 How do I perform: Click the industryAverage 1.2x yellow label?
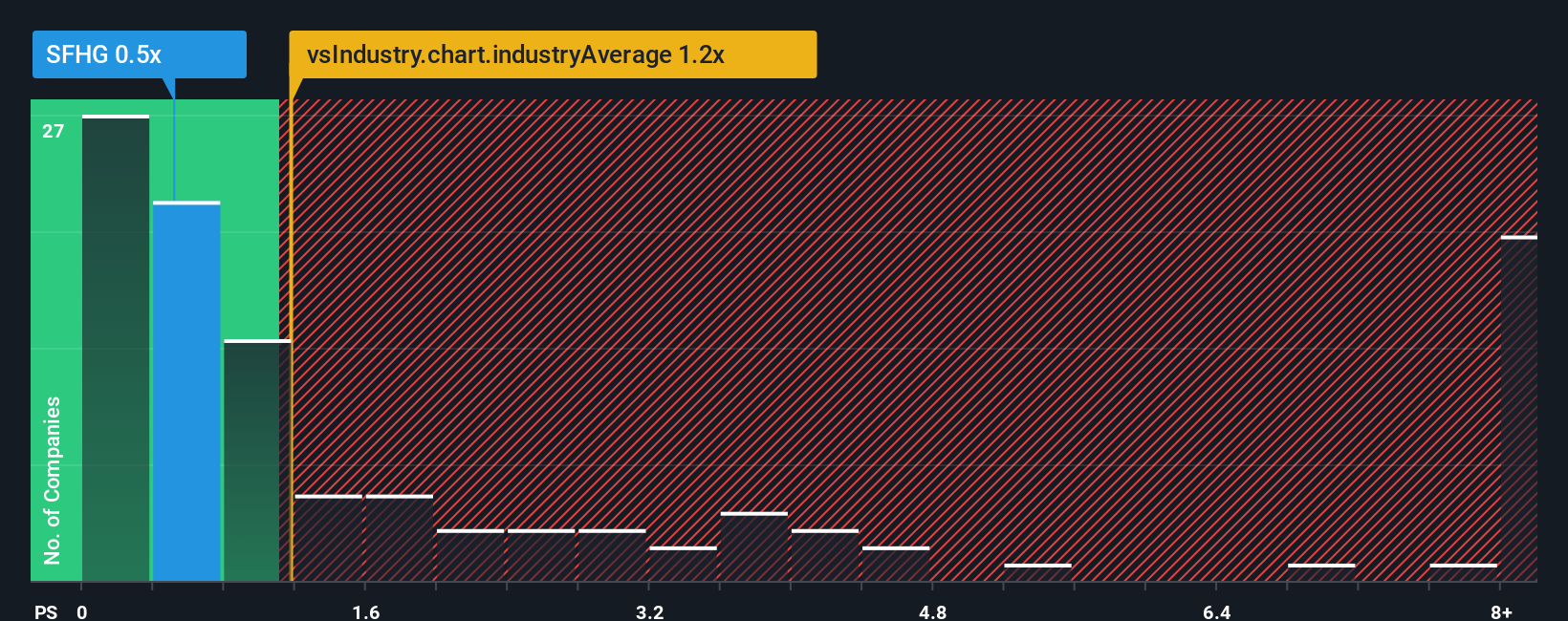point(553,54)
